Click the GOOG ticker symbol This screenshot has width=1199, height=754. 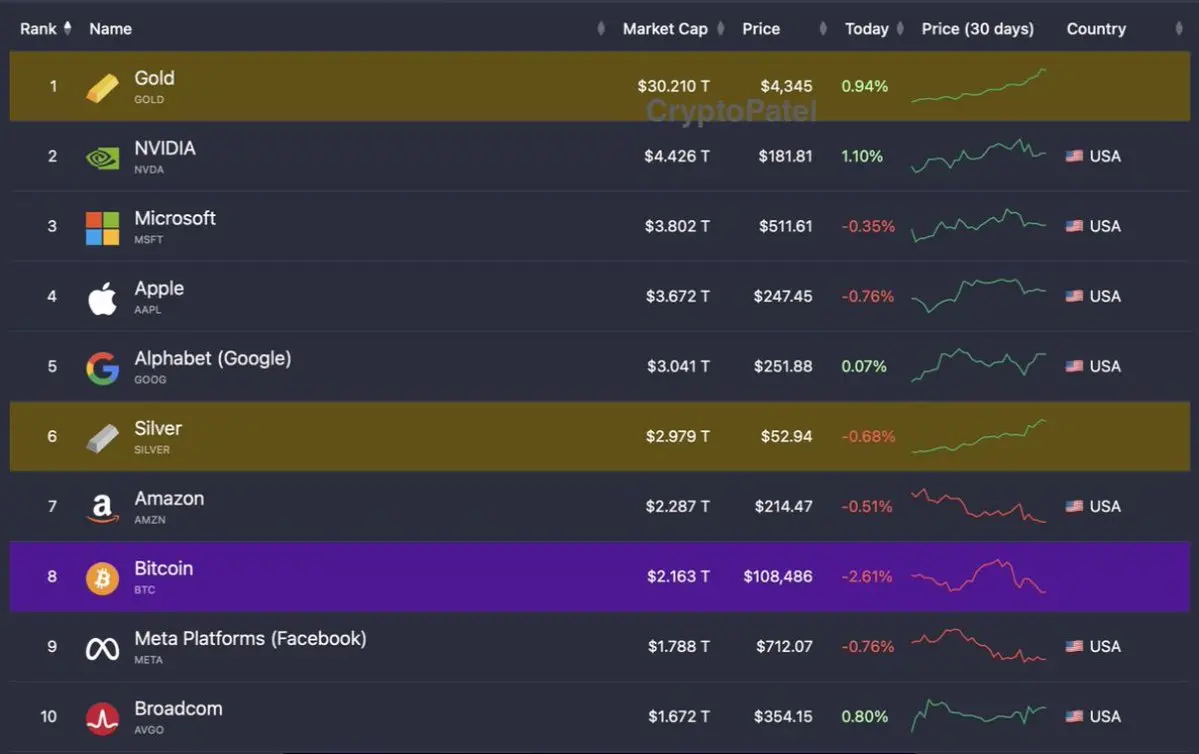click(x=150, y=380)
